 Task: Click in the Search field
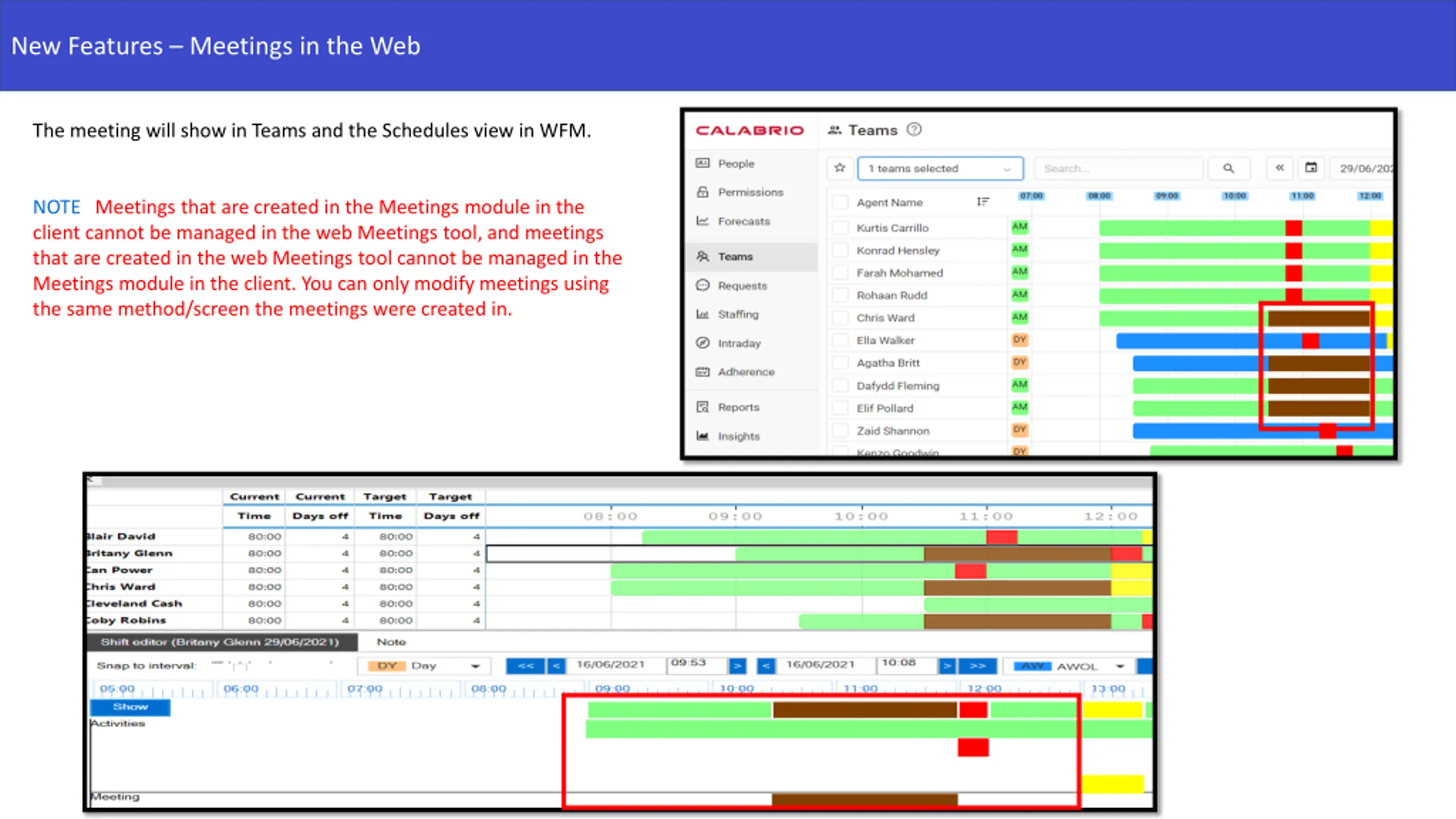point(1118,168)
